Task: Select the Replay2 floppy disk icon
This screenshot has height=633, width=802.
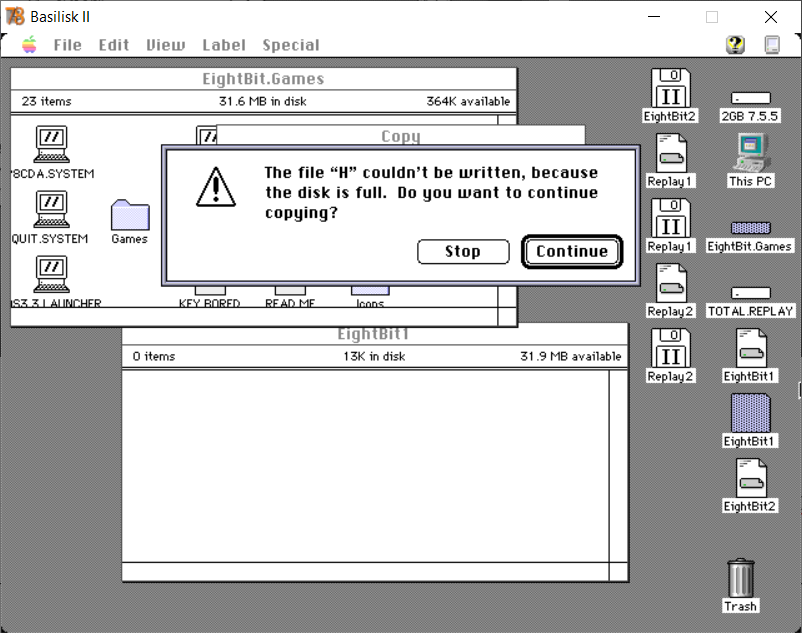Action: coord(670,348)
